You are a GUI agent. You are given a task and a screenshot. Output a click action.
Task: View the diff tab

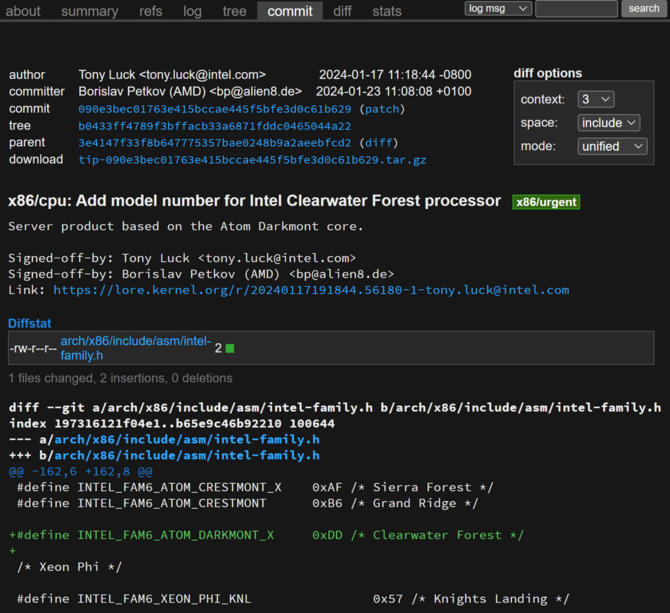pos(342,11)
